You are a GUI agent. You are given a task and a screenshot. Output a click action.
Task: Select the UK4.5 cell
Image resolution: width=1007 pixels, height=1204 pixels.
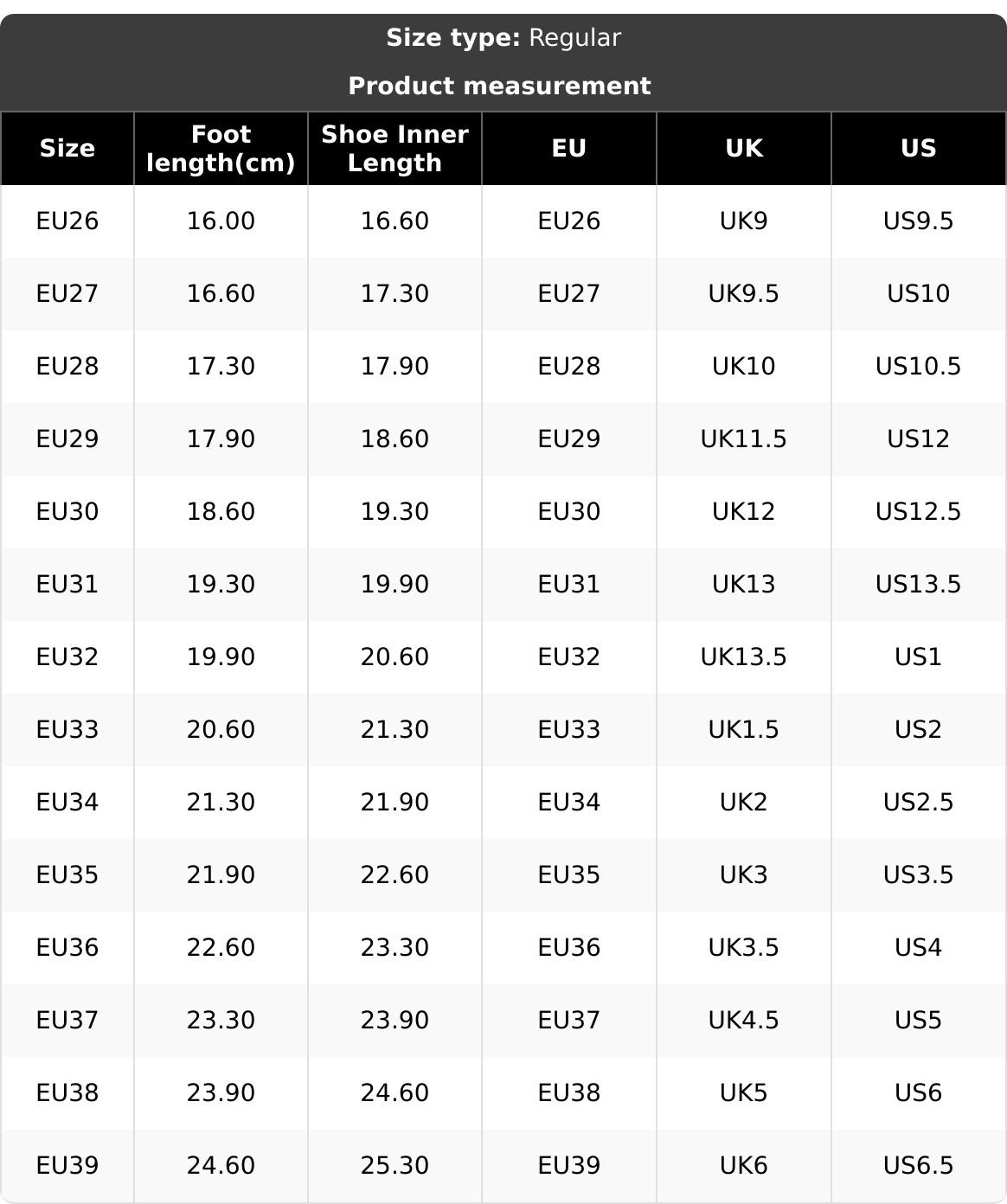click(744, 1021)
